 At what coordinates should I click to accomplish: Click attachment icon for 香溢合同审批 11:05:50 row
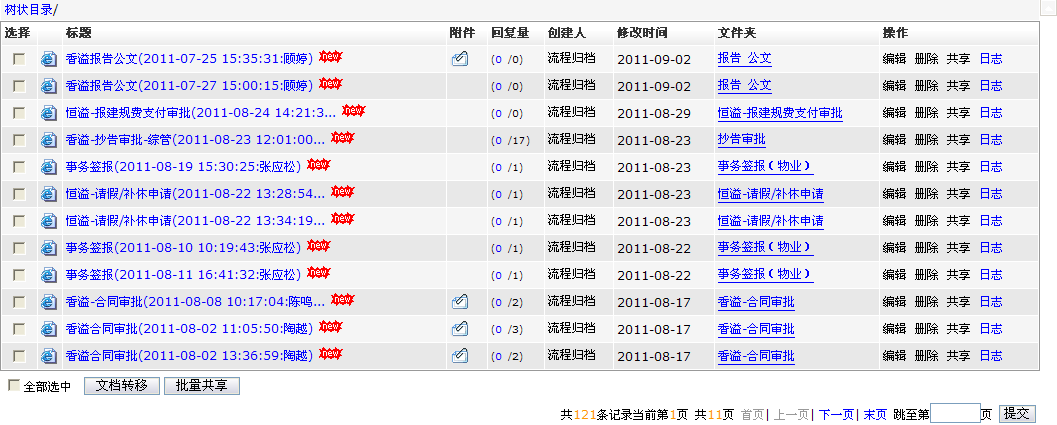[x=459, y=328]
